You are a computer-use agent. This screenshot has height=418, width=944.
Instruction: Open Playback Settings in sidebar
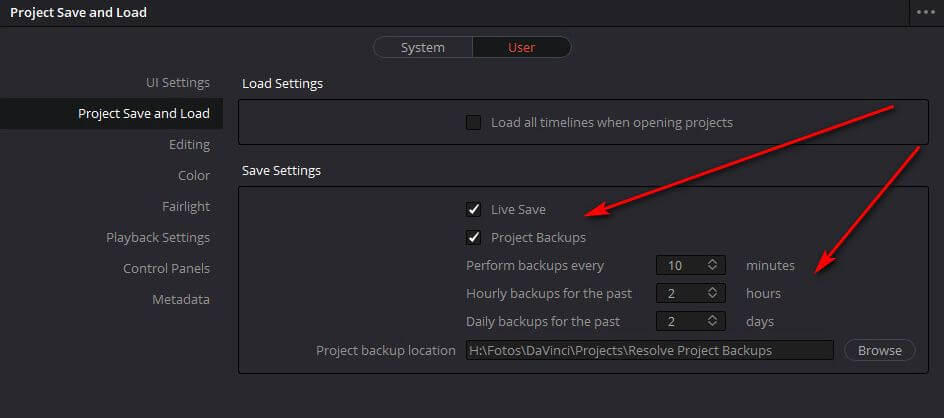click(x=158, y=237)
